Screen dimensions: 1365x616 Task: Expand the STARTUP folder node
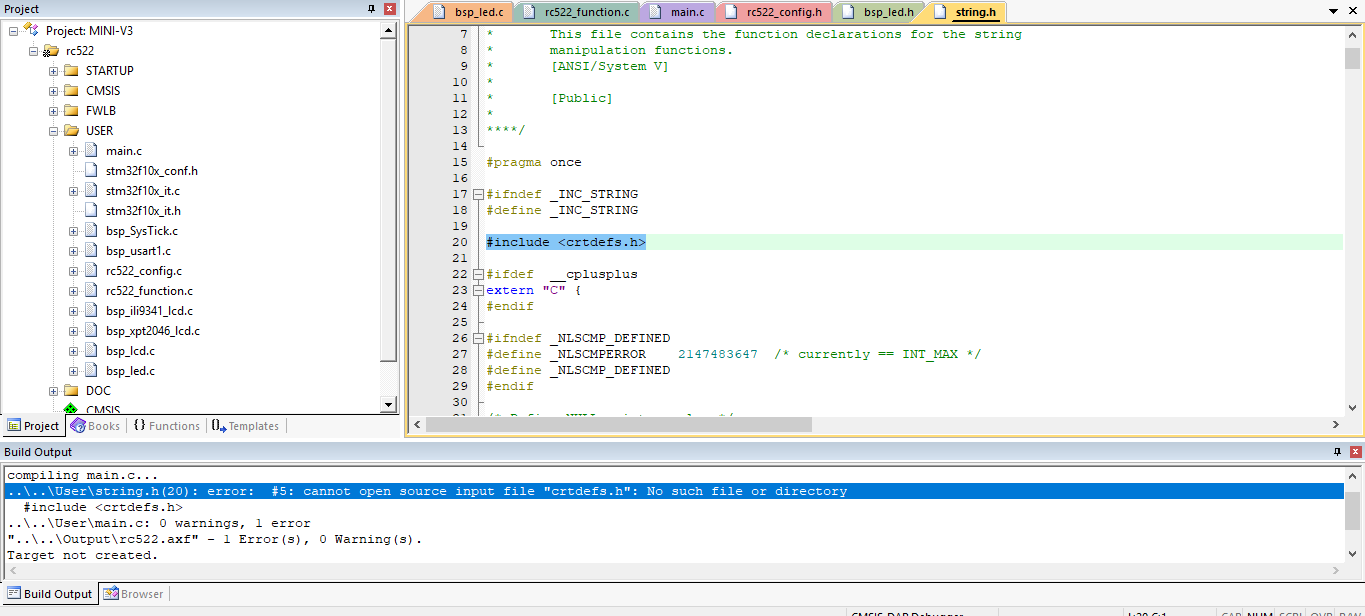54,71
